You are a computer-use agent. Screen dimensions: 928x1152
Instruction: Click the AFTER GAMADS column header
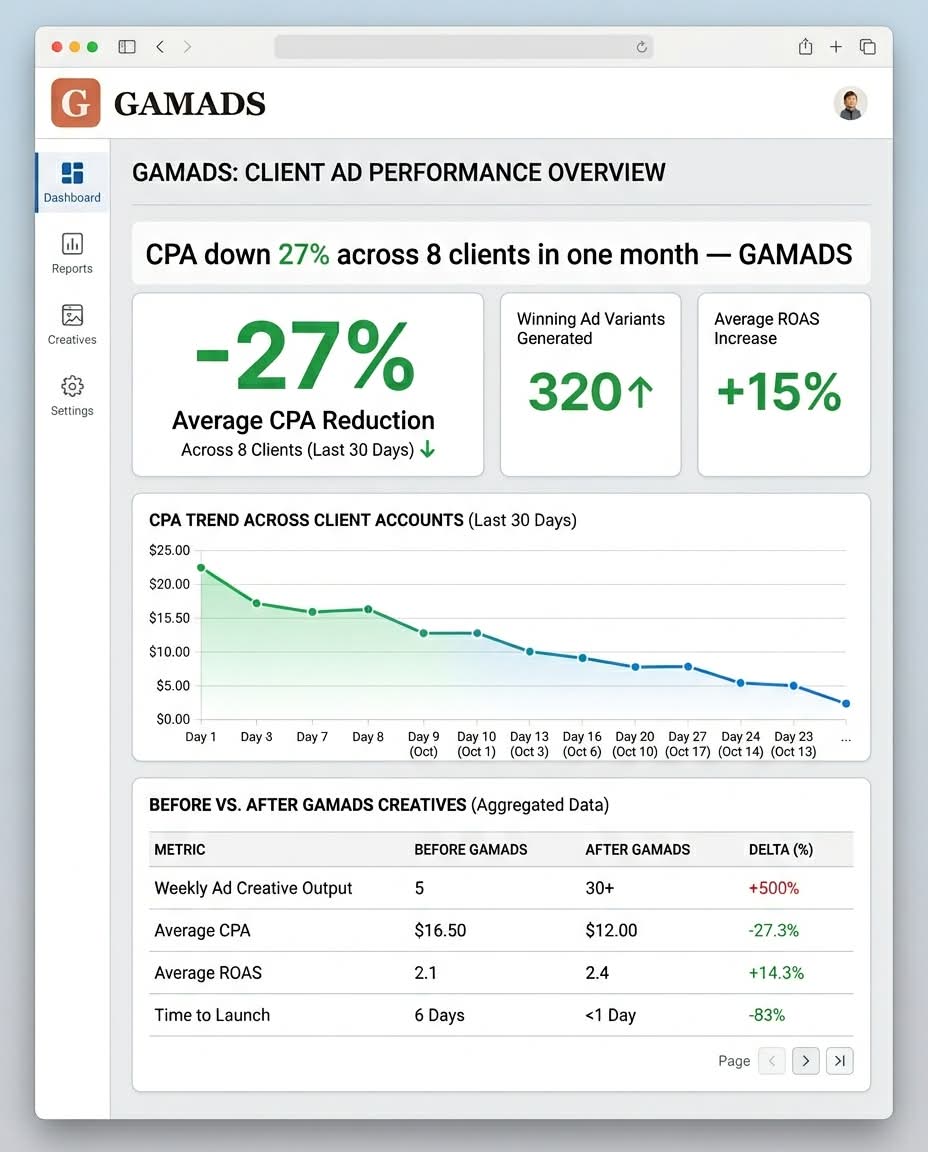(638, 850)
